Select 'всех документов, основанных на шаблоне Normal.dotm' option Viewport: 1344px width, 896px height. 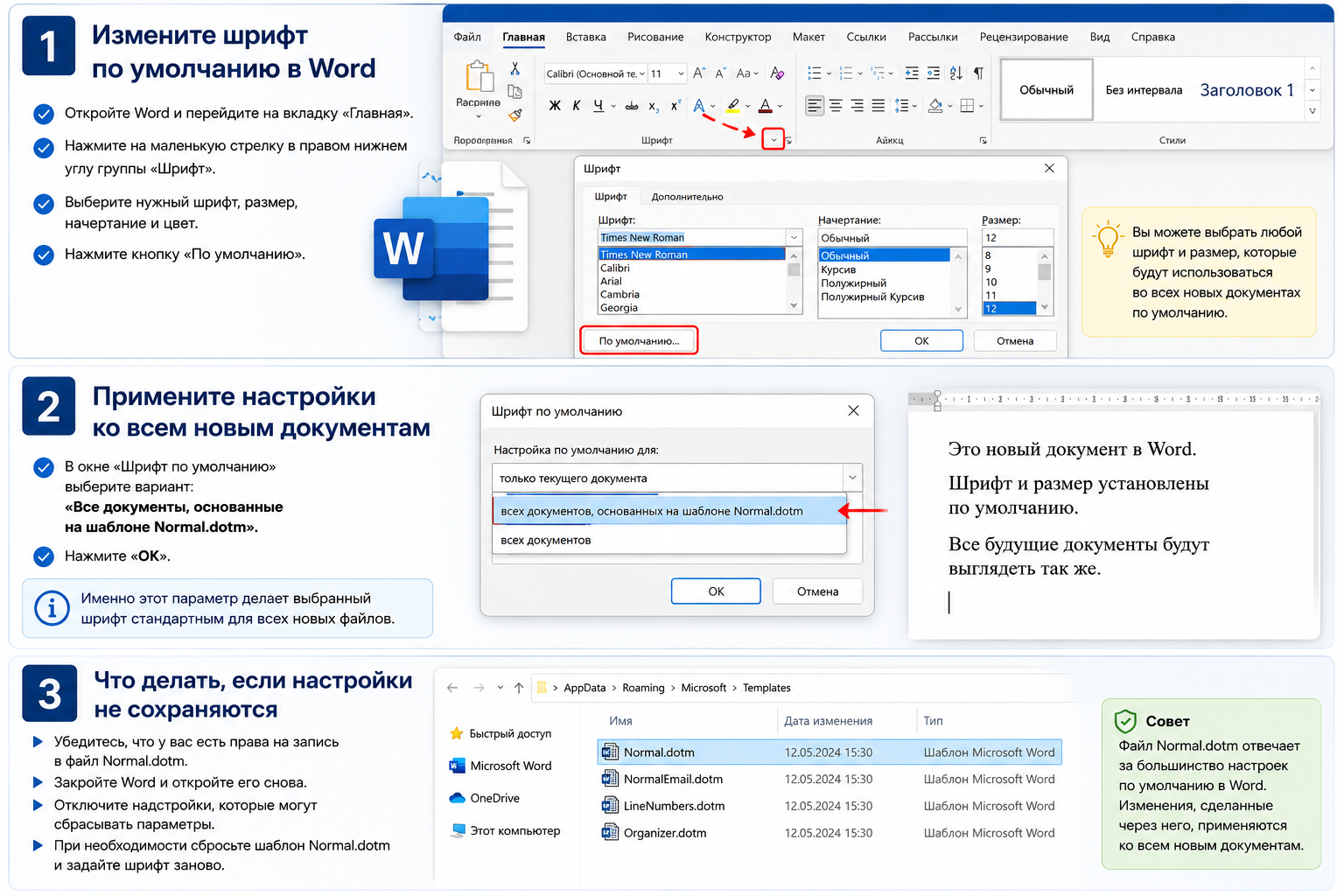click(669, 511)
